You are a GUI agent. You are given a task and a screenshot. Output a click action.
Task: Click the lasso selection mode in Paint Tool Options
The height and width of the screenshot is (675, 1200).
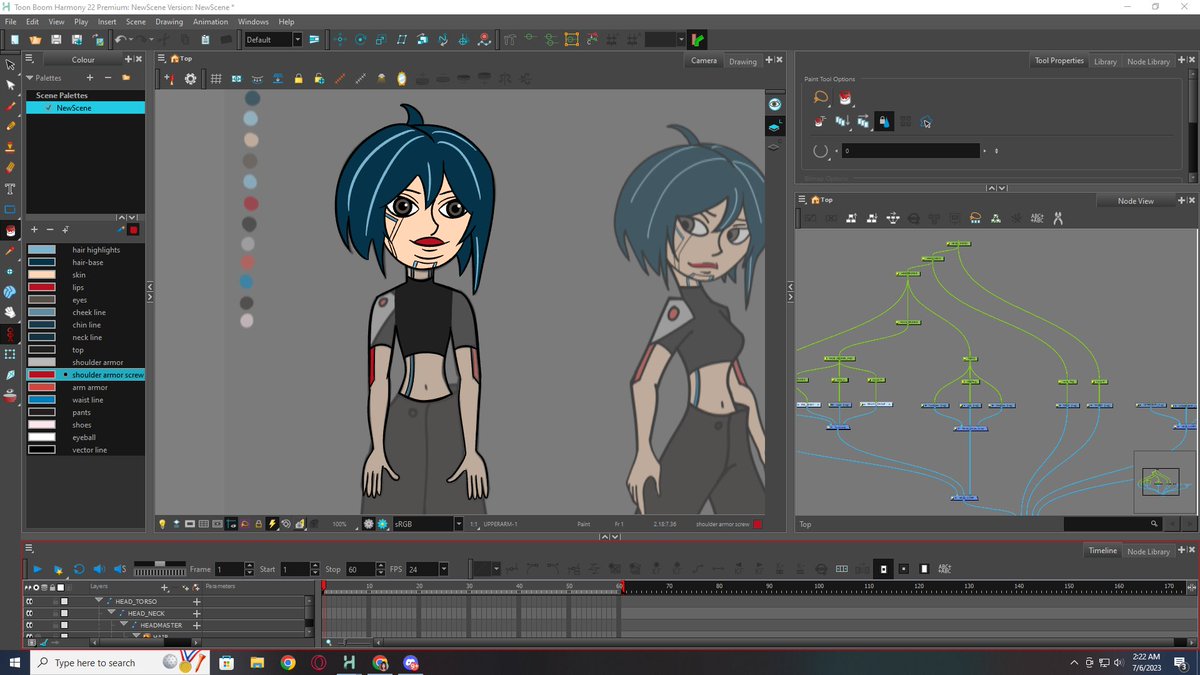click(821, 97)
